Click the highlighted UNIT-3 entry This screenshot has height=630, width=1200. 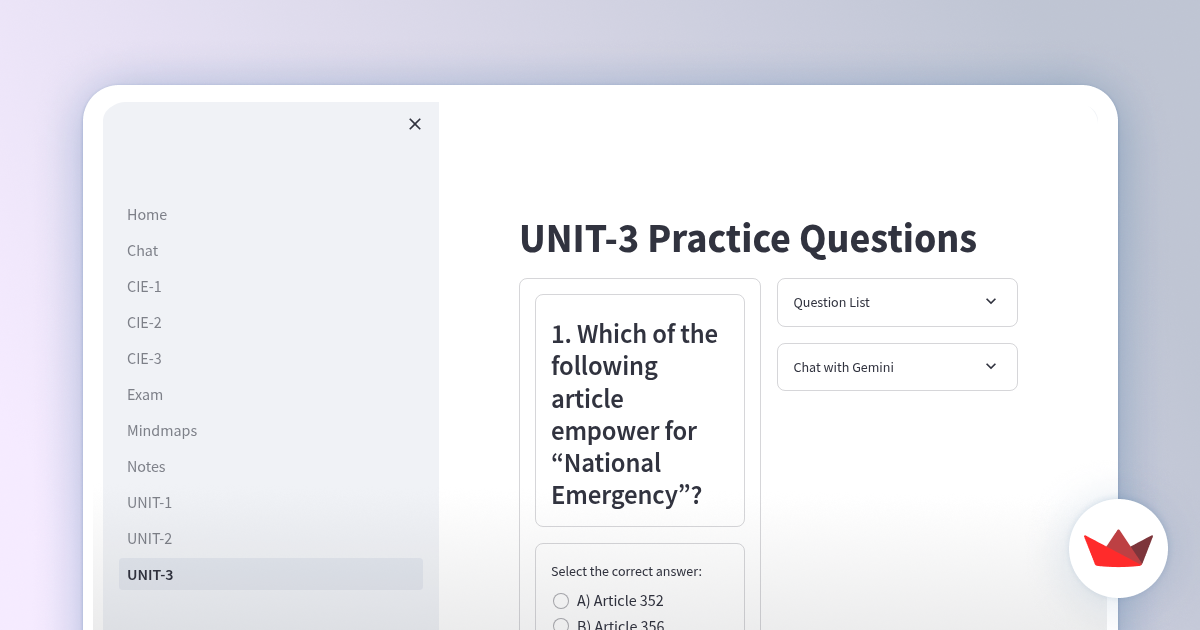tap(150, 574)
